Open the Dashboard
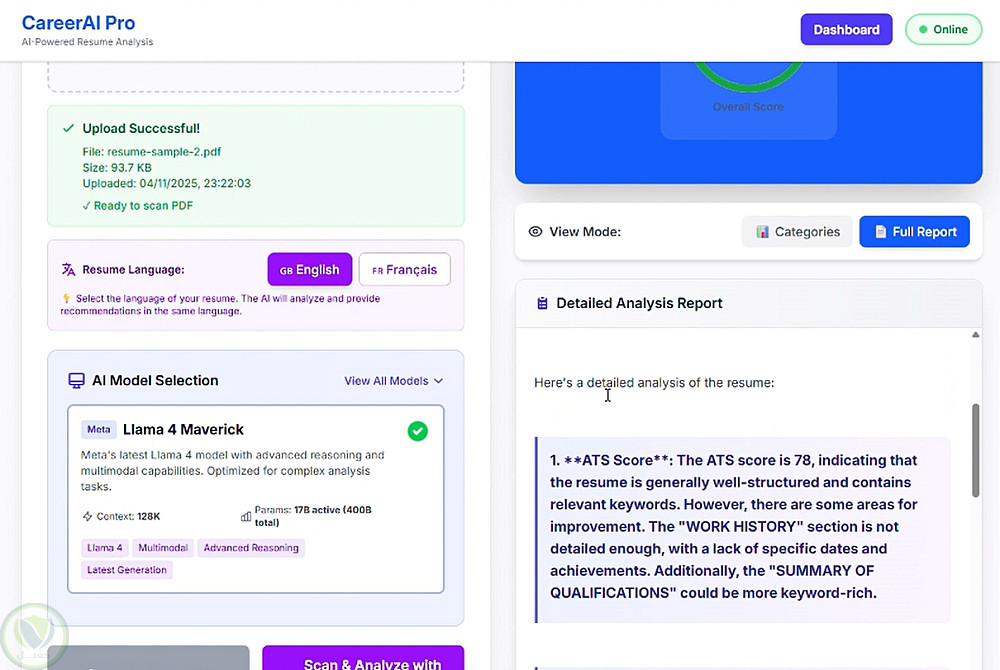This screenshot has height=670, width=1000. click(x=846, y=29)
